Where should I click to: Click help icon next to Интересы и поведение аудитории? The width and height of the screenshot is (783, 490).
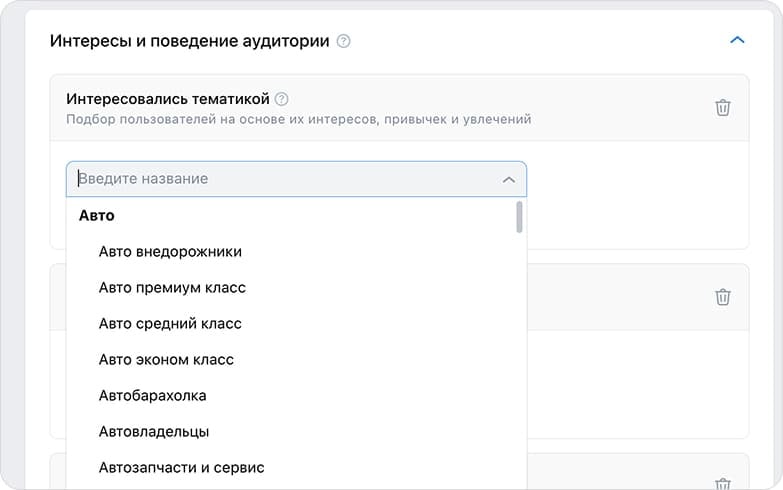click(344, 41)
